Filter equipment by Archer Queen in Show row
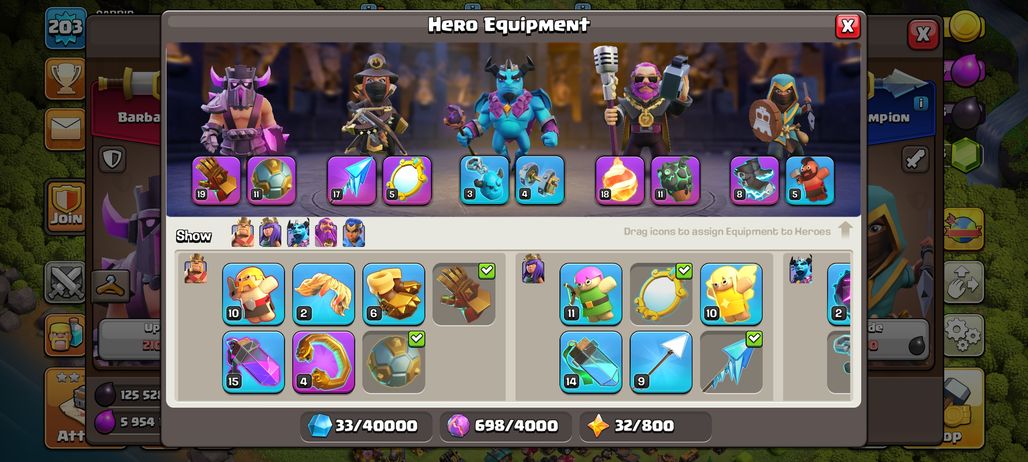Screen dimensions: 1028x462 pyautogui.click(x=270, y=233)
